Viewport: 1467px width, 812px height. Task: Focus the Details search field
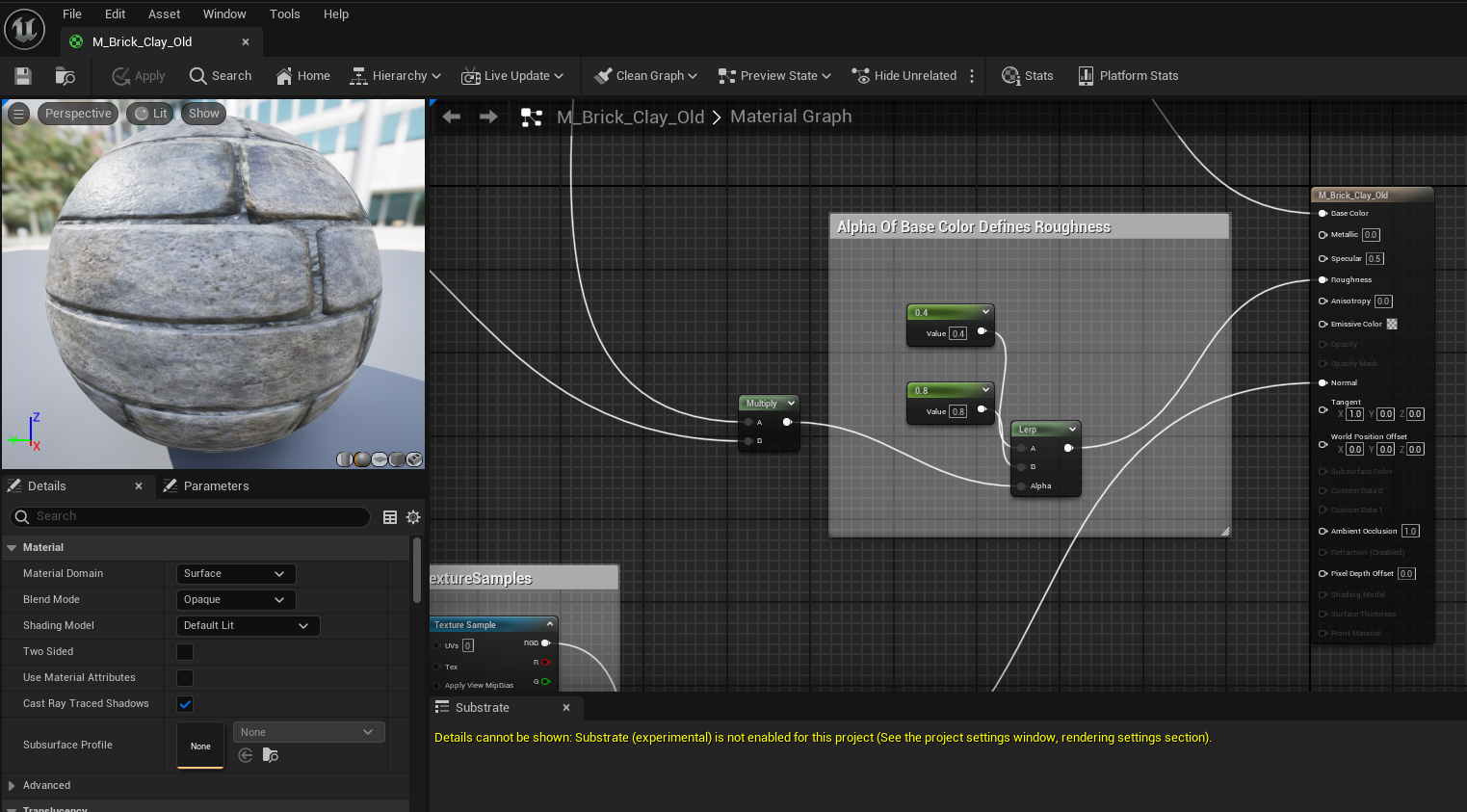click(190, 517)
